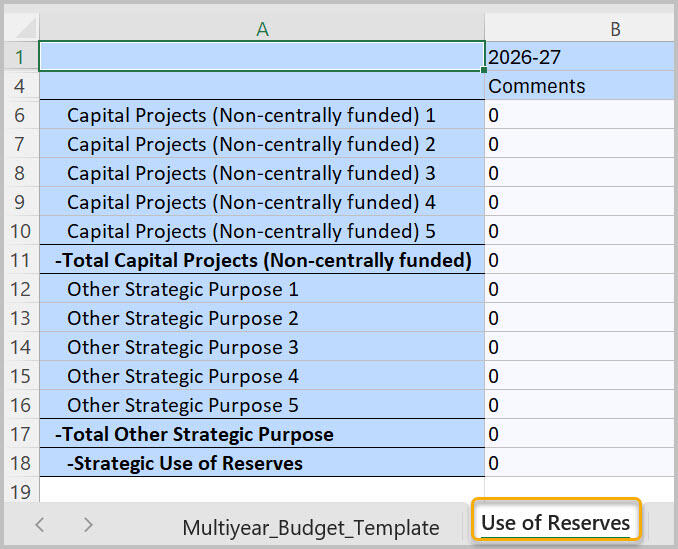Go to next sheet using right arrow

(88, 525)
